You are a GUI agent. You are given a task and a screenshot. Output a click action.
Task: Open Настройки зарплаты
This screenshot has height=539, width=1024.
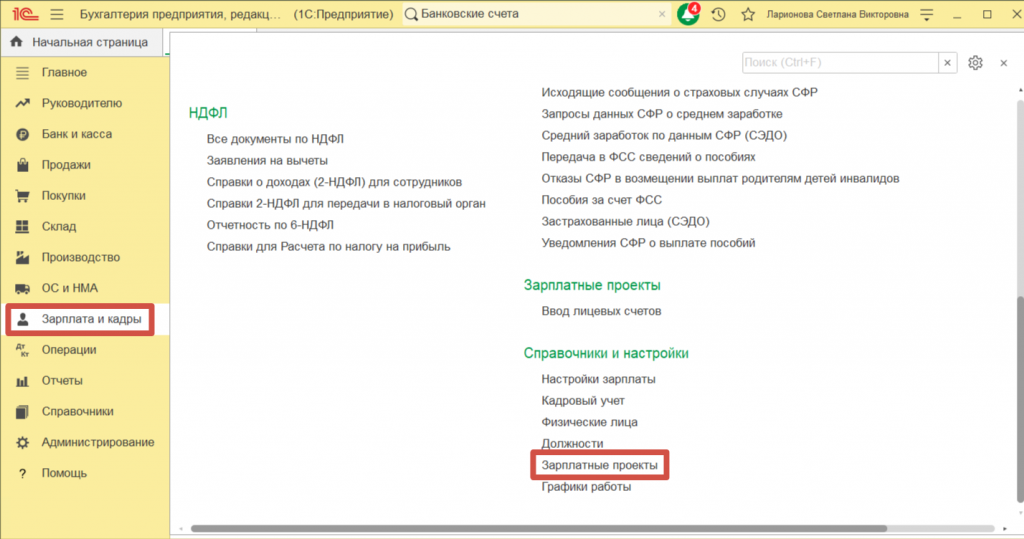[598, 379]
